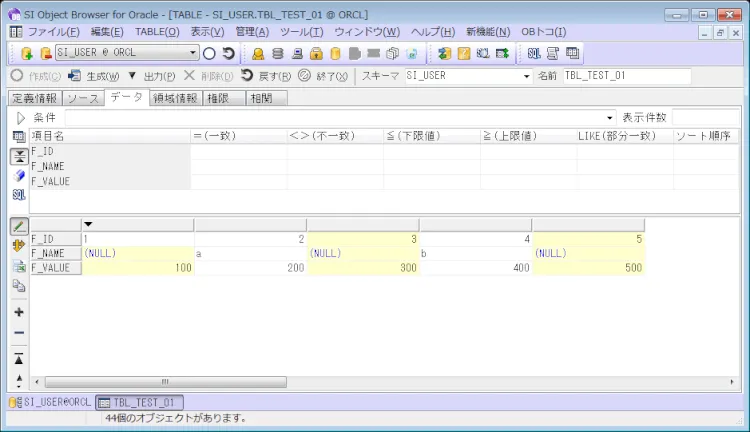750x432 pixels.
Task: Open the 新機能(N) menu
Action: click(488, 32)
